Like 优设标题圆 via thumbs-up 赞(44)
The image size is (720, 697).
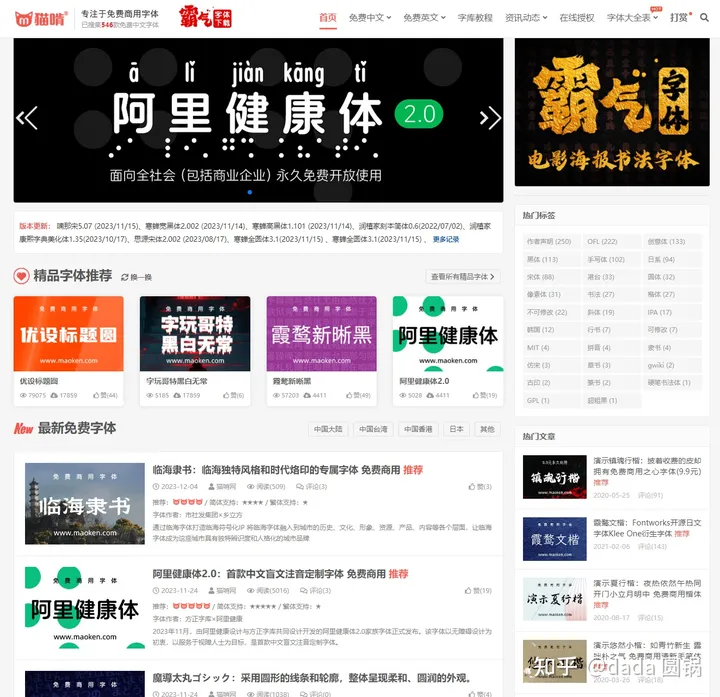coord(105,395)
